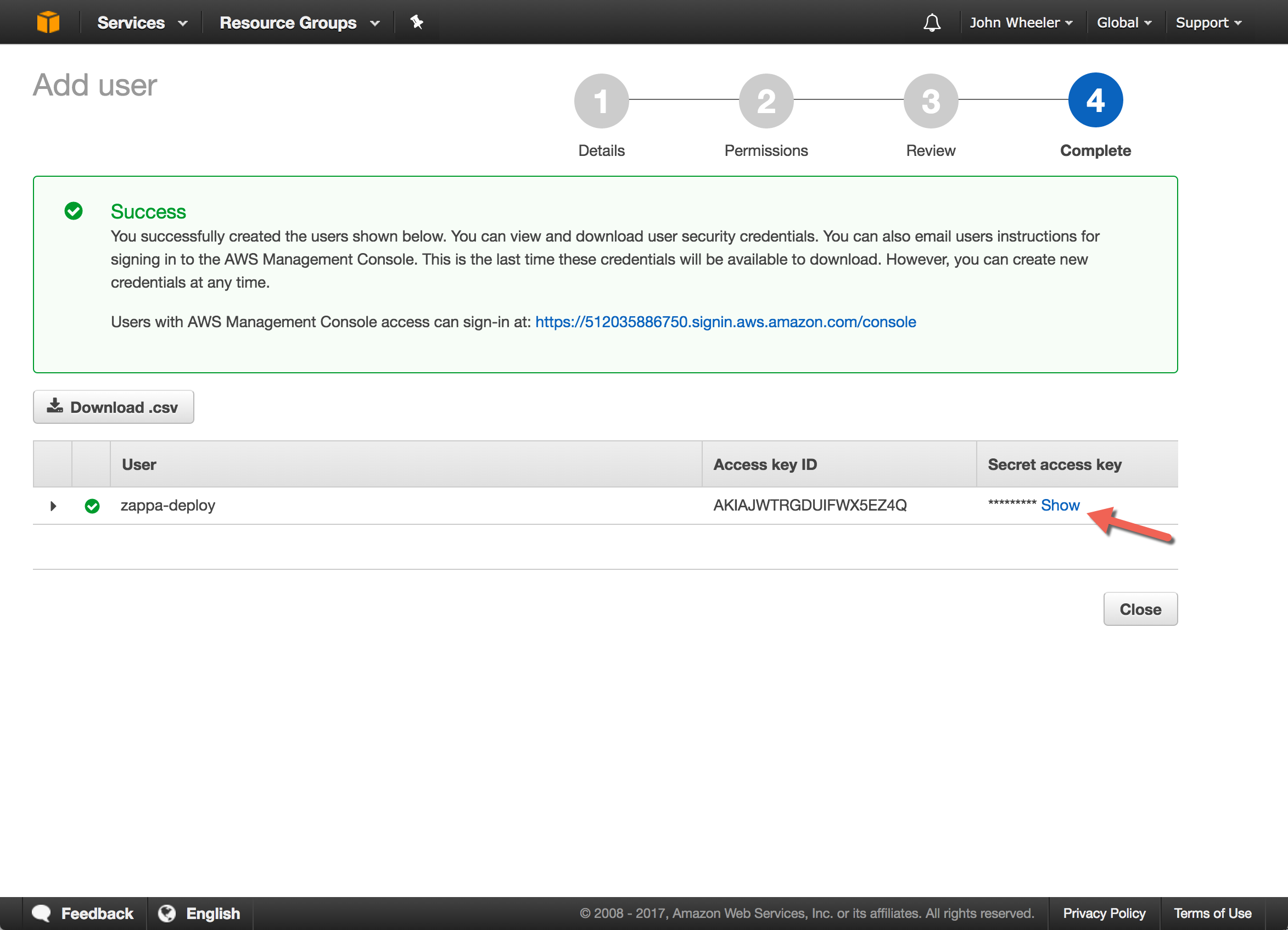Click the AWS orange cube logo
Image resolution: width=1288 pixels, height=930 pixels.
click(x=48, y=22)
